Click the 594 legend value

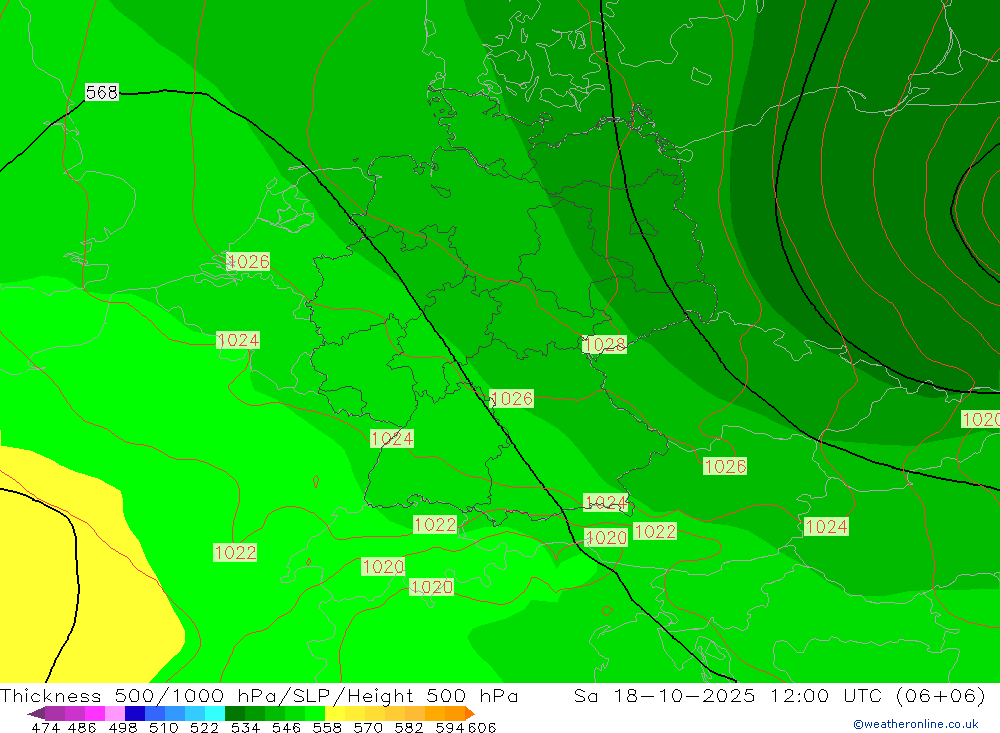point(449,727)
